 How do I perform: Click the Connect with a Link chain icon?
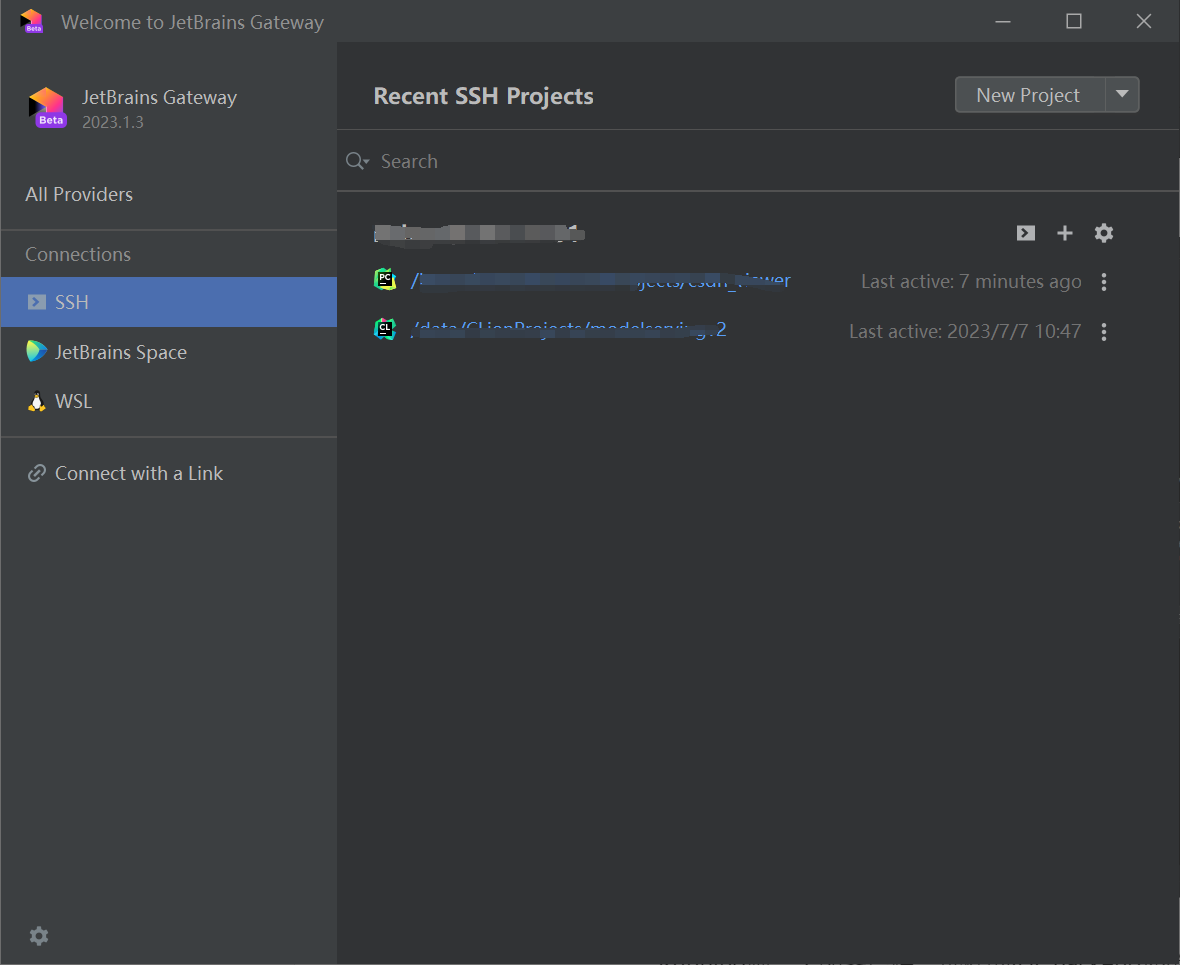36,473
